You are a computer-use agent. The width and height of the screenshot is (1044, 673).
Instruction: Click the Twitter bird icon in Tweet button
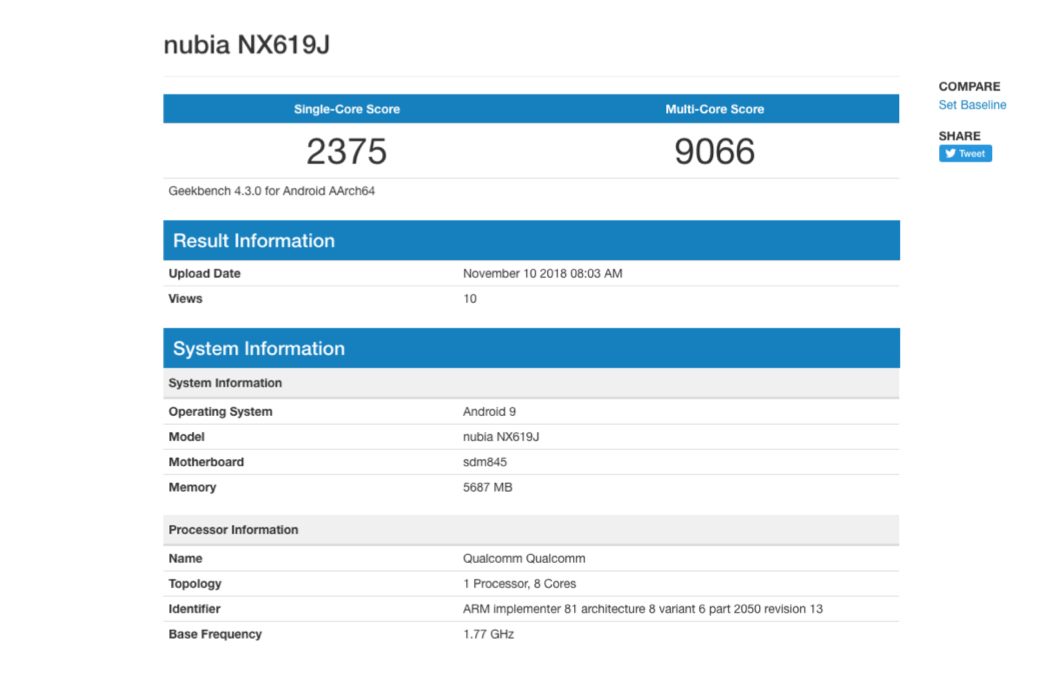coord(949,154)
